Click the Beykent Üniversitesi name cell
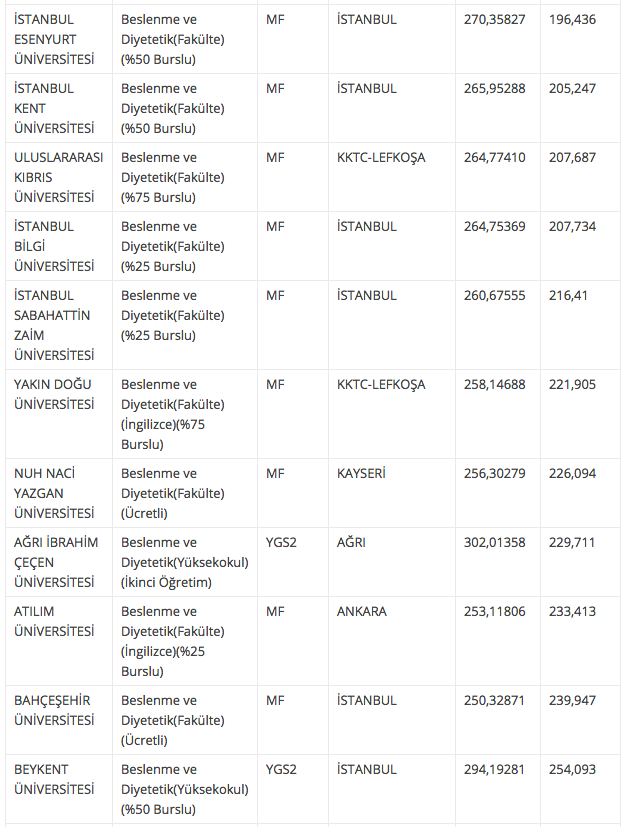 [x=55, y=779]
